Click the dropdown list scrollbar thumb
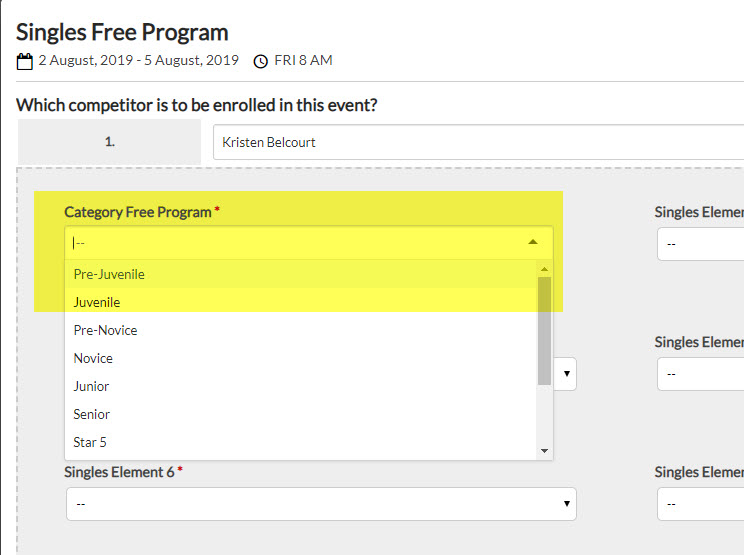The image size is (744, 555). click(544, 331)
